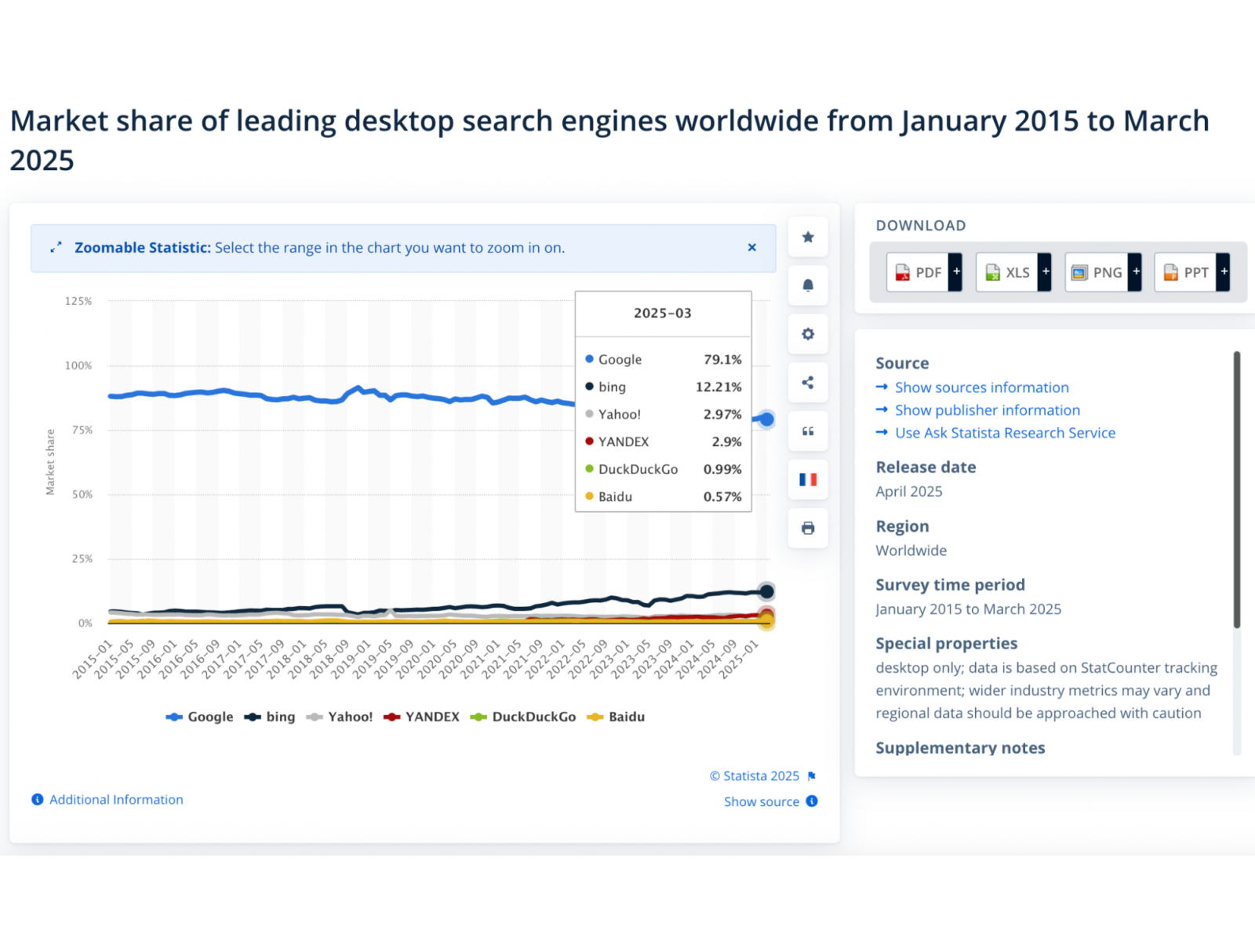Viewport: 1255px width, 952px height.
Task: Click info icon beside Additional Information
Action: click(37, 799)
